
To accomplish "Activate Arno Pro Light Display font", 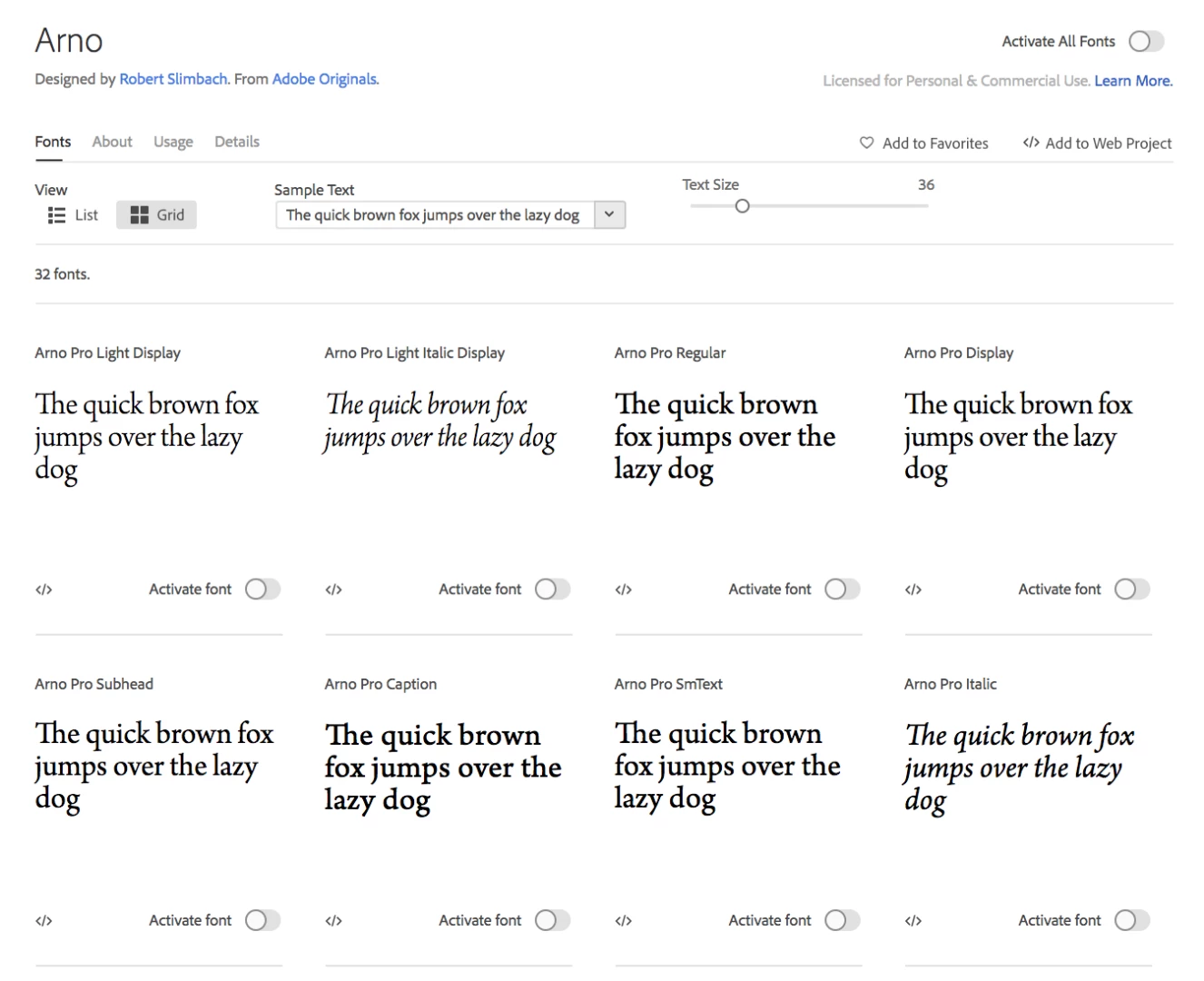I will coord(262,590).
